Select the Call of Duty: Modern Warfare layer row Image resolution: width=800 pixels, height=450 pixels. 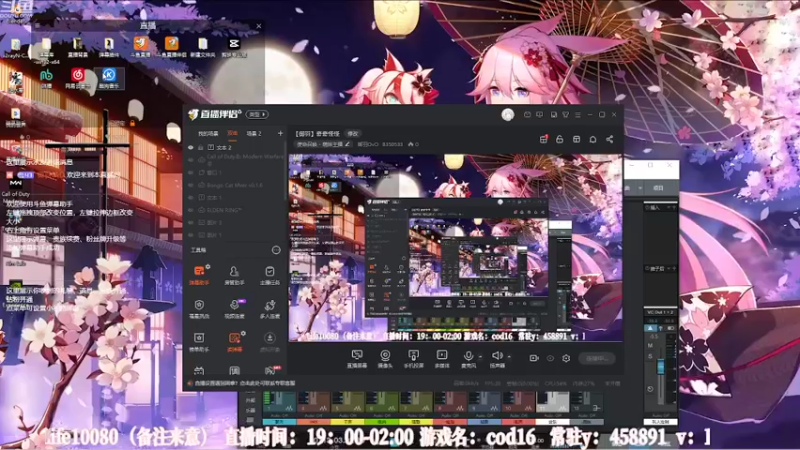click(236, 160)
